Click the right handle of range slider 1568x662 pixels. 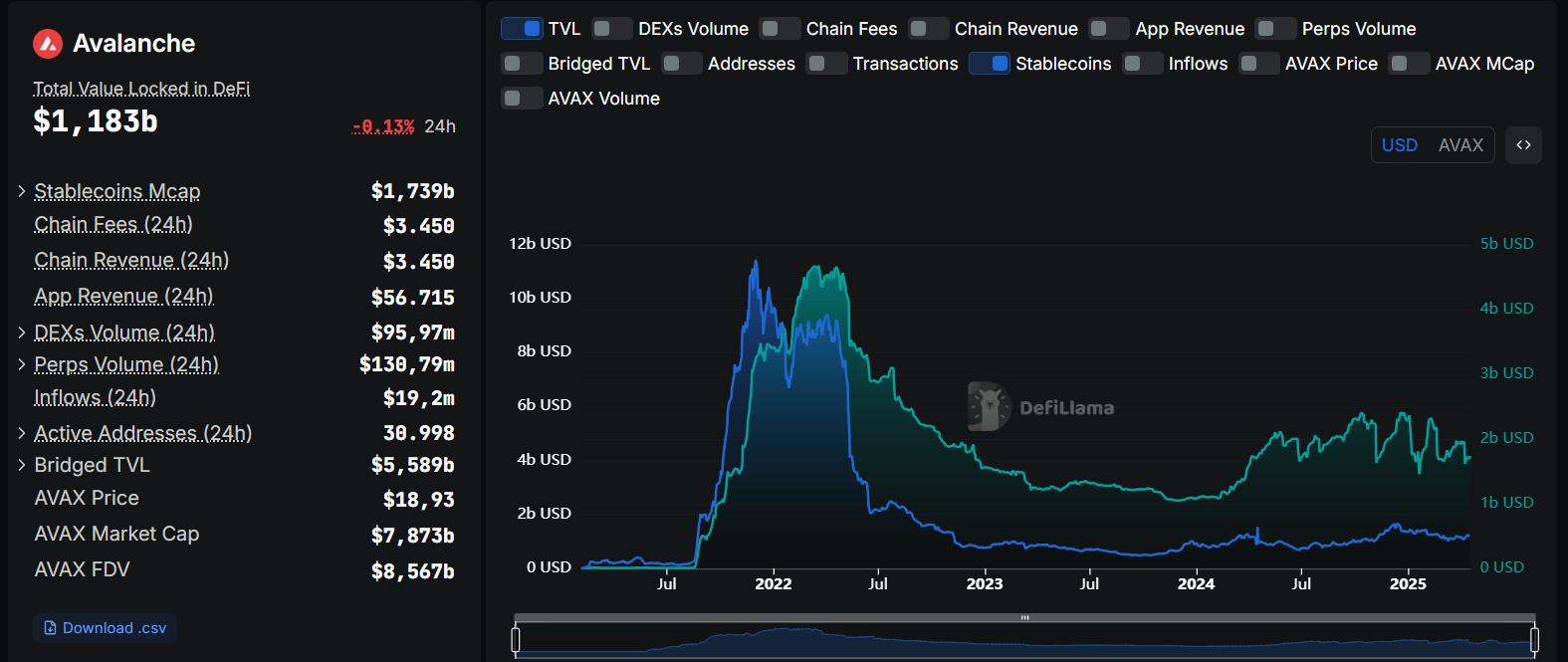click(1534, 639)
